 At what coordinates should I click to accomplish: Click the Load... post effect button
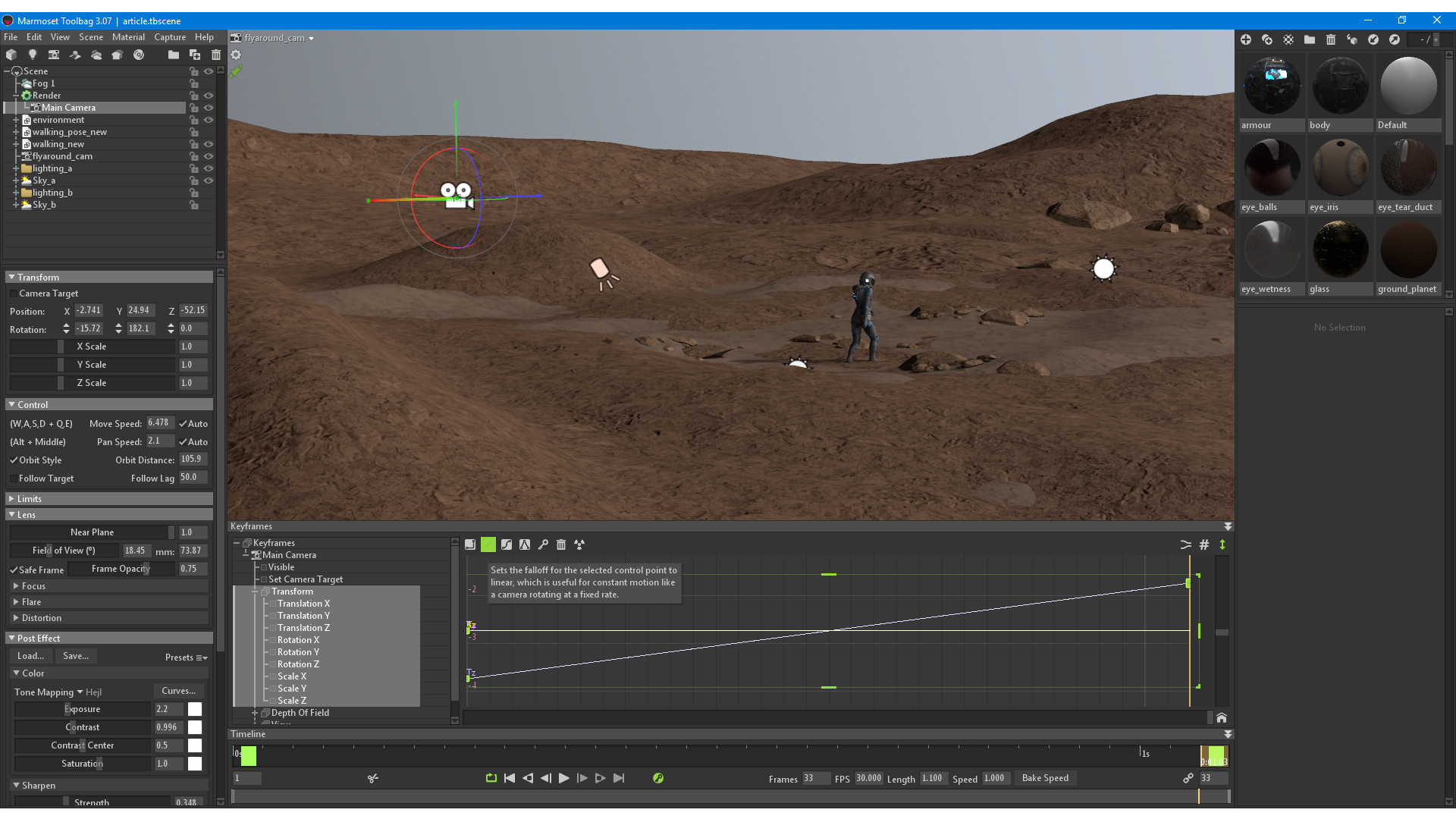tap(31, 657)
